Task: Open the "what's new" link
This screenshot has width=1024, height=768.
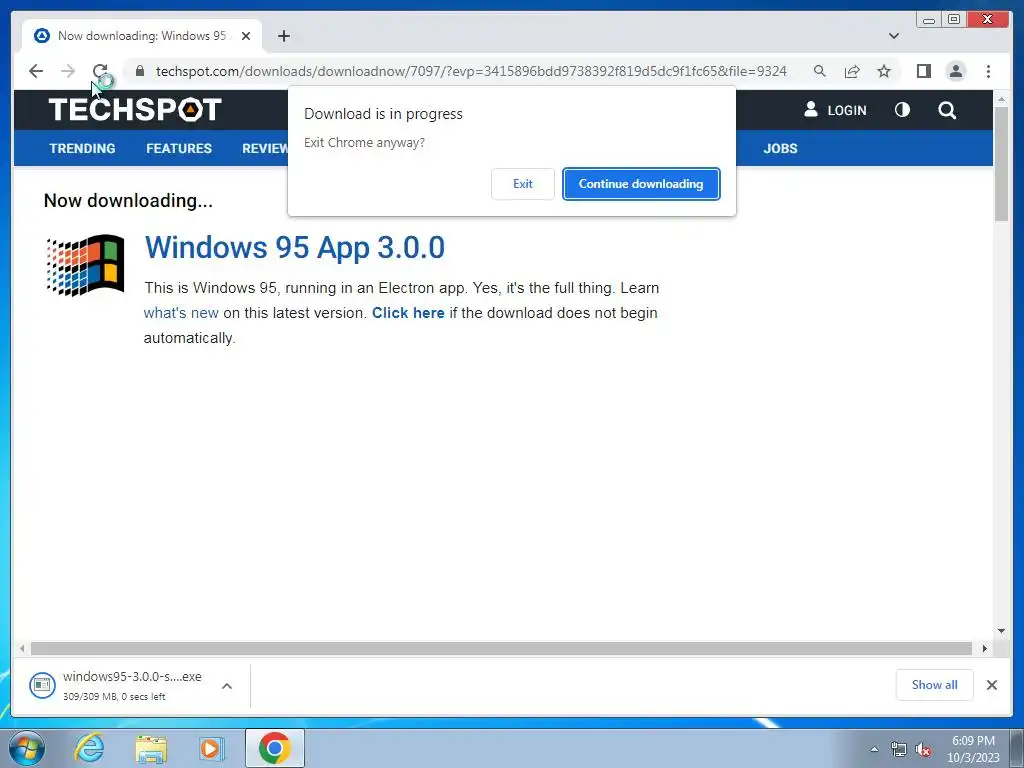Action: coord(181,313)
